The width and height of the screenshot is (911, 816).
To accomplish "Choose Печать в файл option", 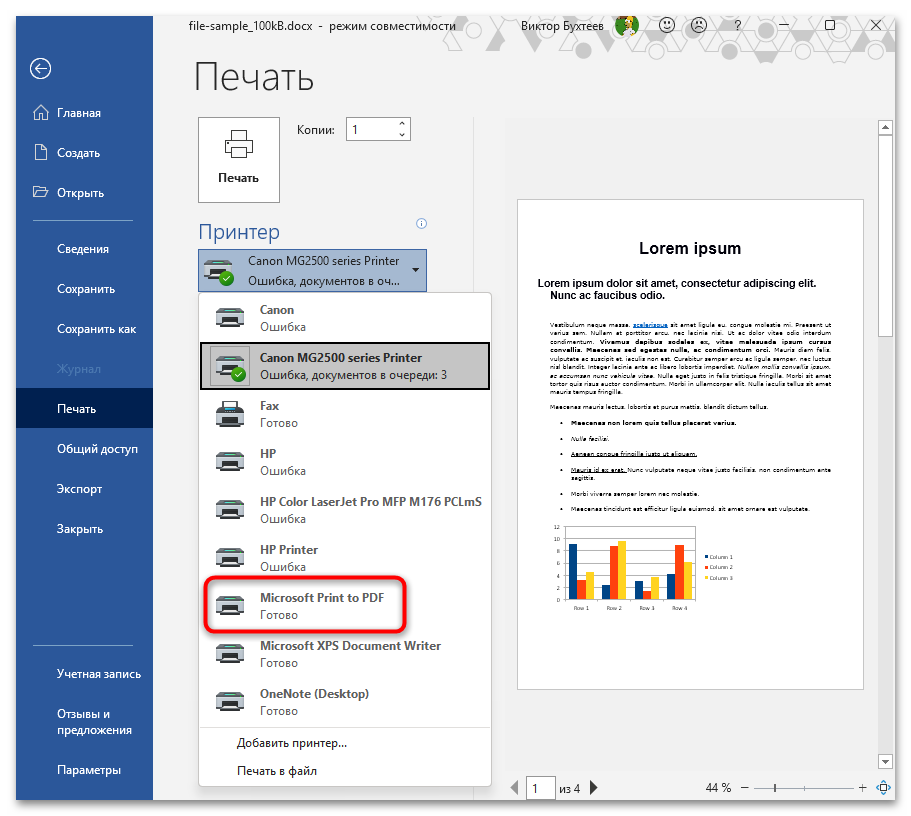I will tap(277, 771).
